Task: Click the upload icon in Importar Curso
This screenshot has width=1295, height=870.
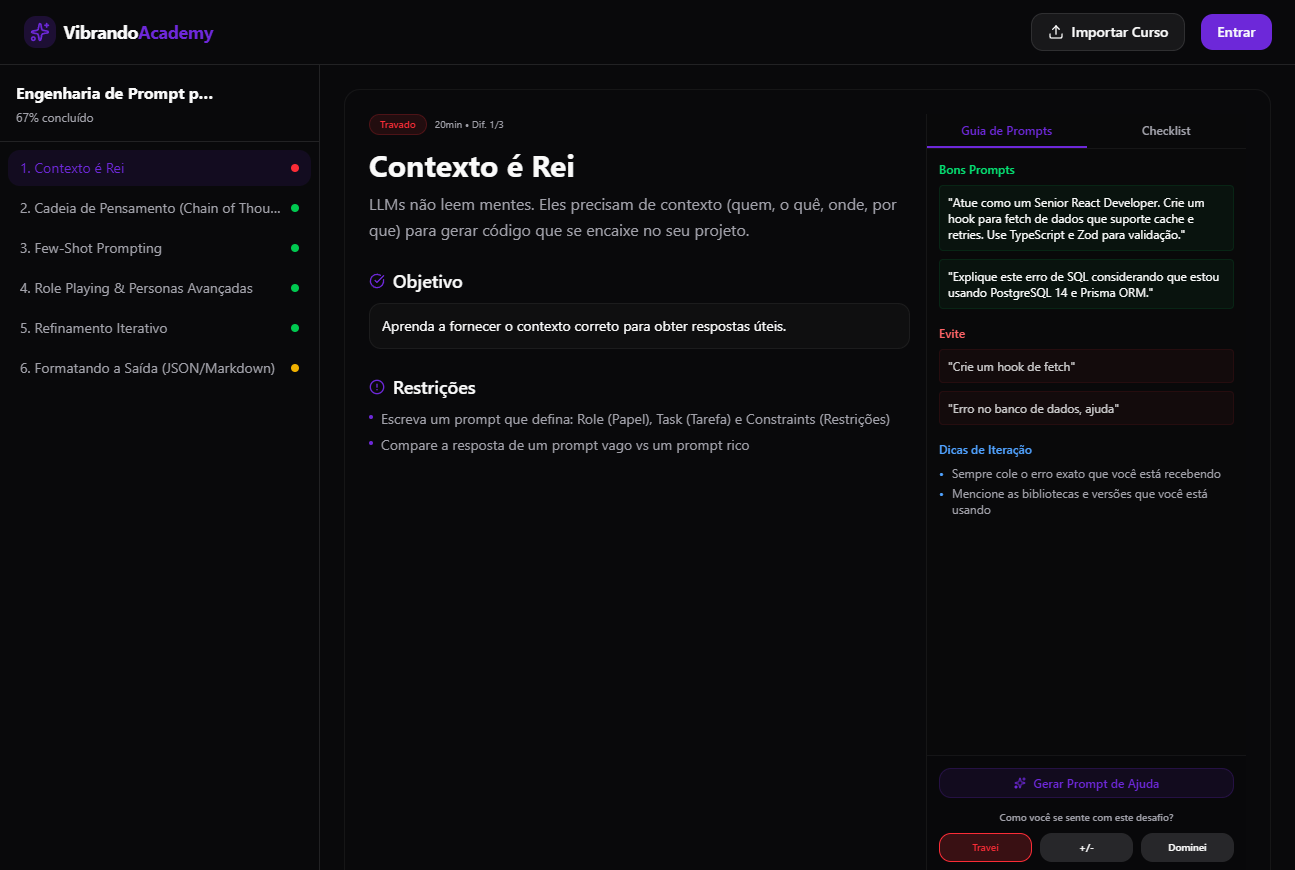Action: [1055, 32]
